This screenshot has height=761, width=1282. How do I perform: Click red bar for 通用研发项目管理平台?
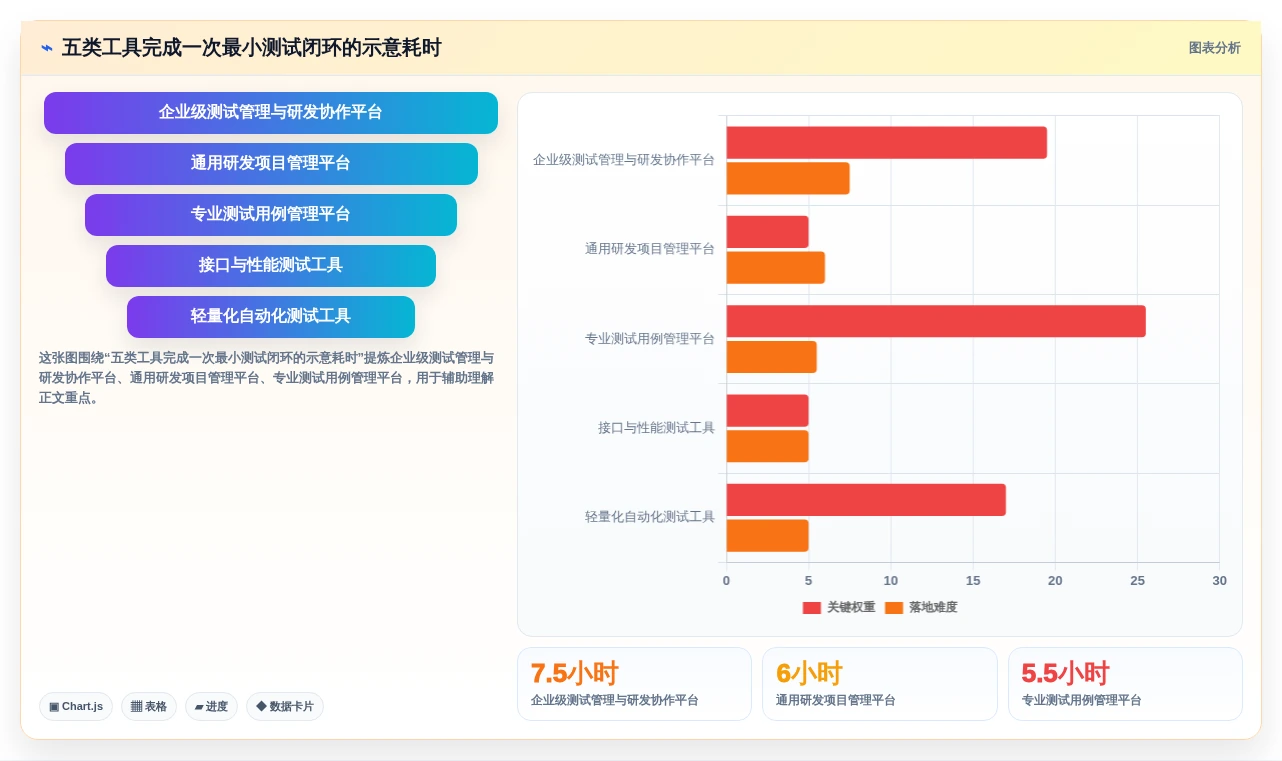click(768, 232)
